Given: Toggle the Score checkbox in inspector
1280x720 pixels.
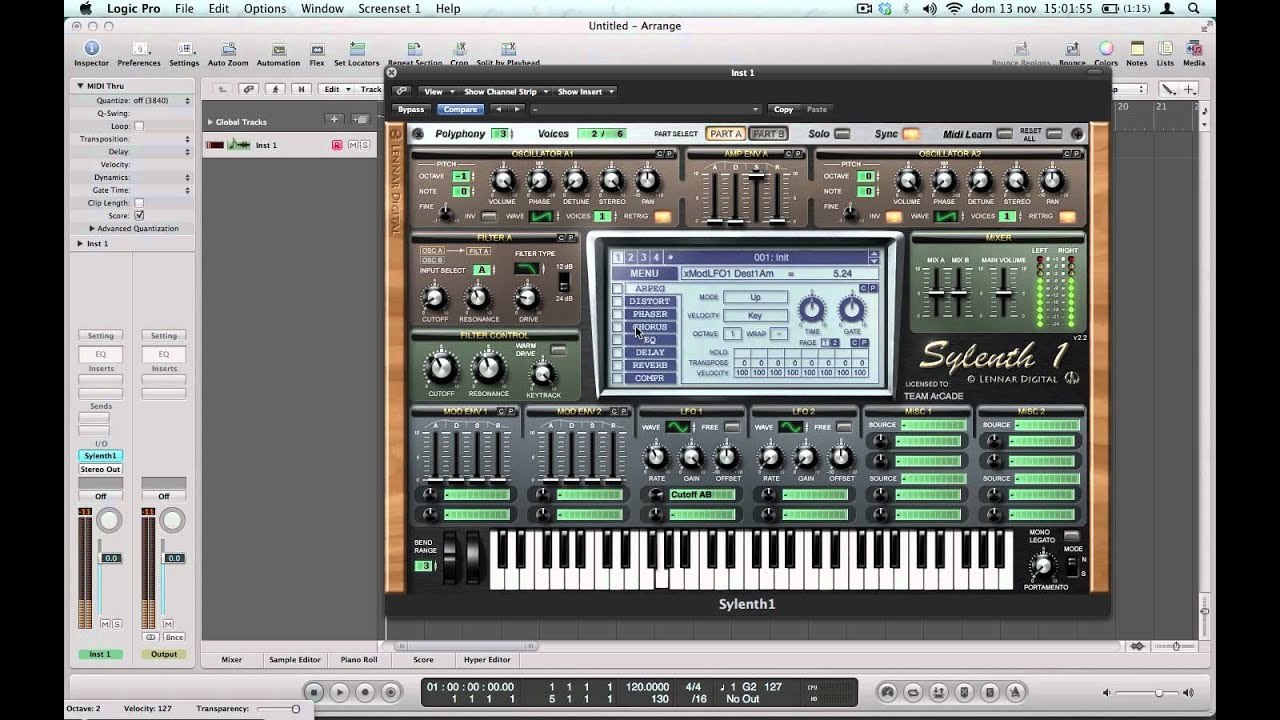Looking at the screenshot, I should [x=139, y=215].
